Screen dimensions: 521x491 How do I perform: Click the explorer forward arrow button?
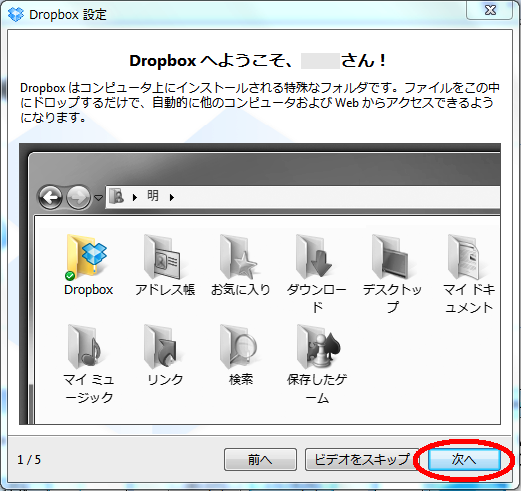(x=79, y=198)
